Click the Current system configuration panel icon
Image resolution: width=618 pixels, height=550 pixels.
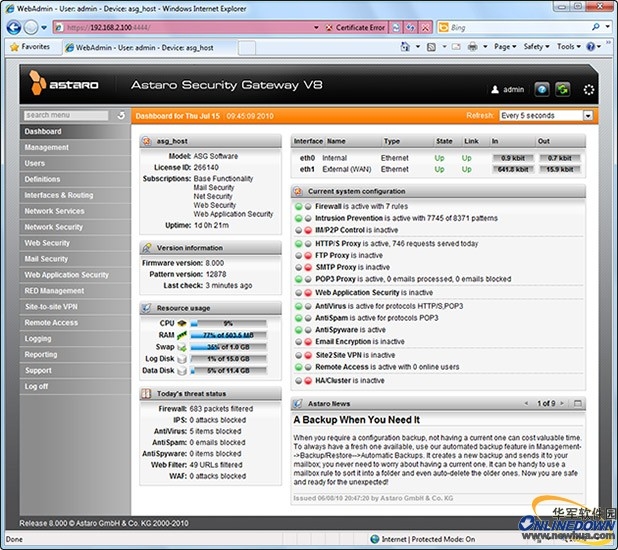tap(298, 191)
